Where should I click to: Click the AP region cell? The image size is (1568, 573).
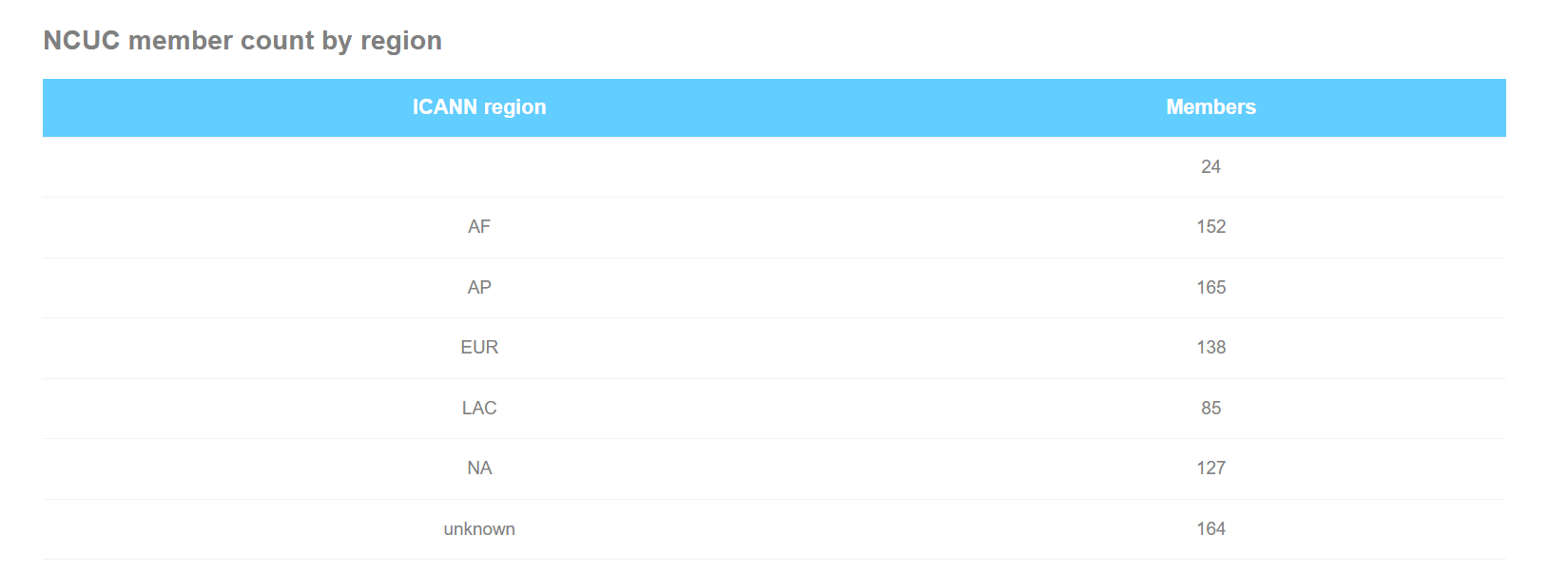pyautogui.click(x=479, y=287)
